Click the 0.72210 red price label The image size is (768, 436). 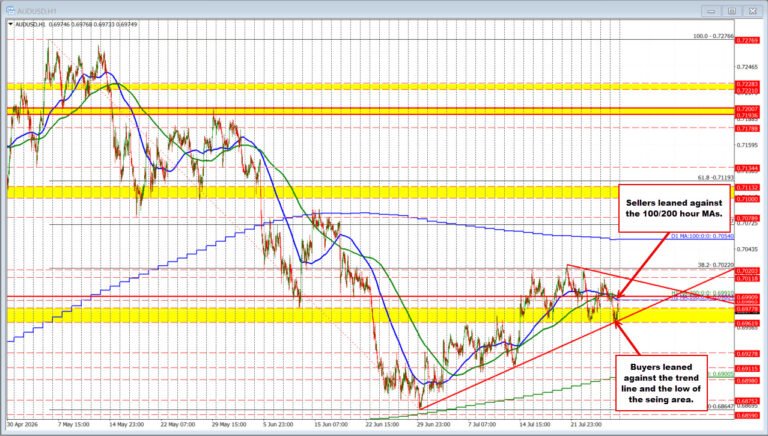pyautogui.click(x=747, y=91)
